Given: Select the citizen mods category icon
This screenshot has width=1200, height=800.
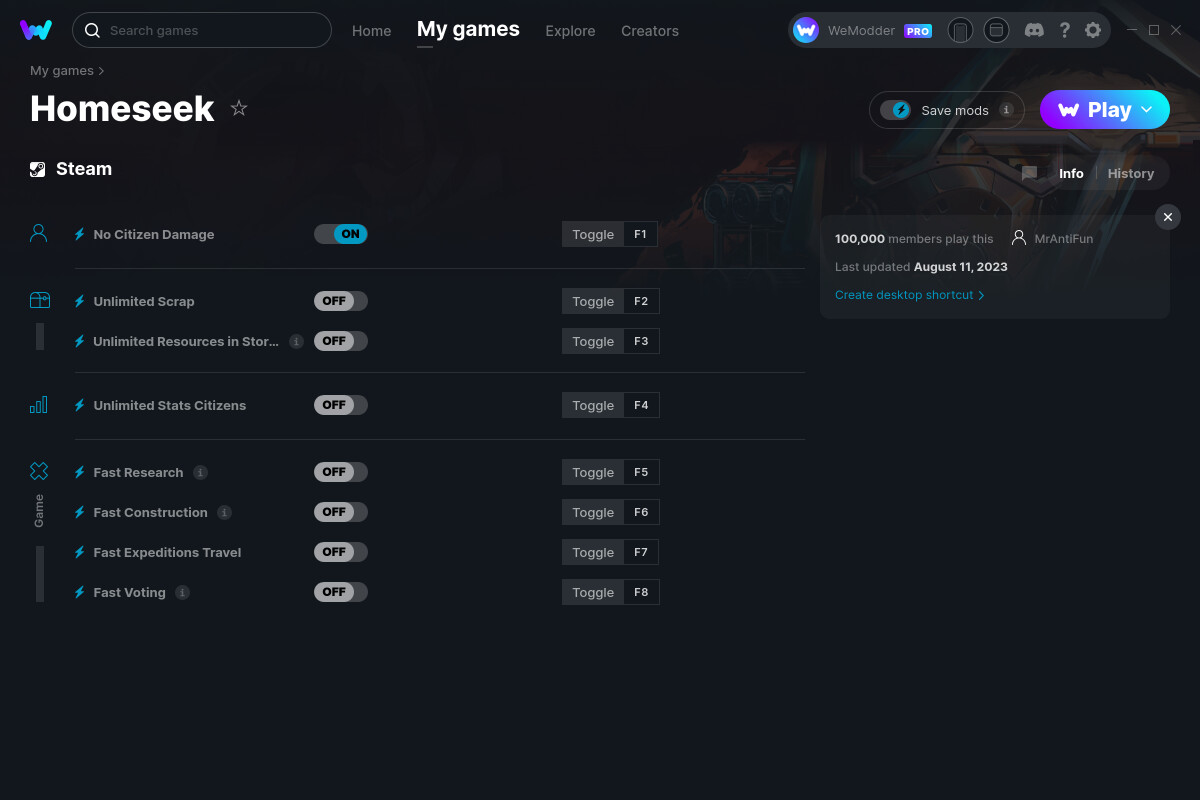Looking at the screenshot, I should 38,232.
